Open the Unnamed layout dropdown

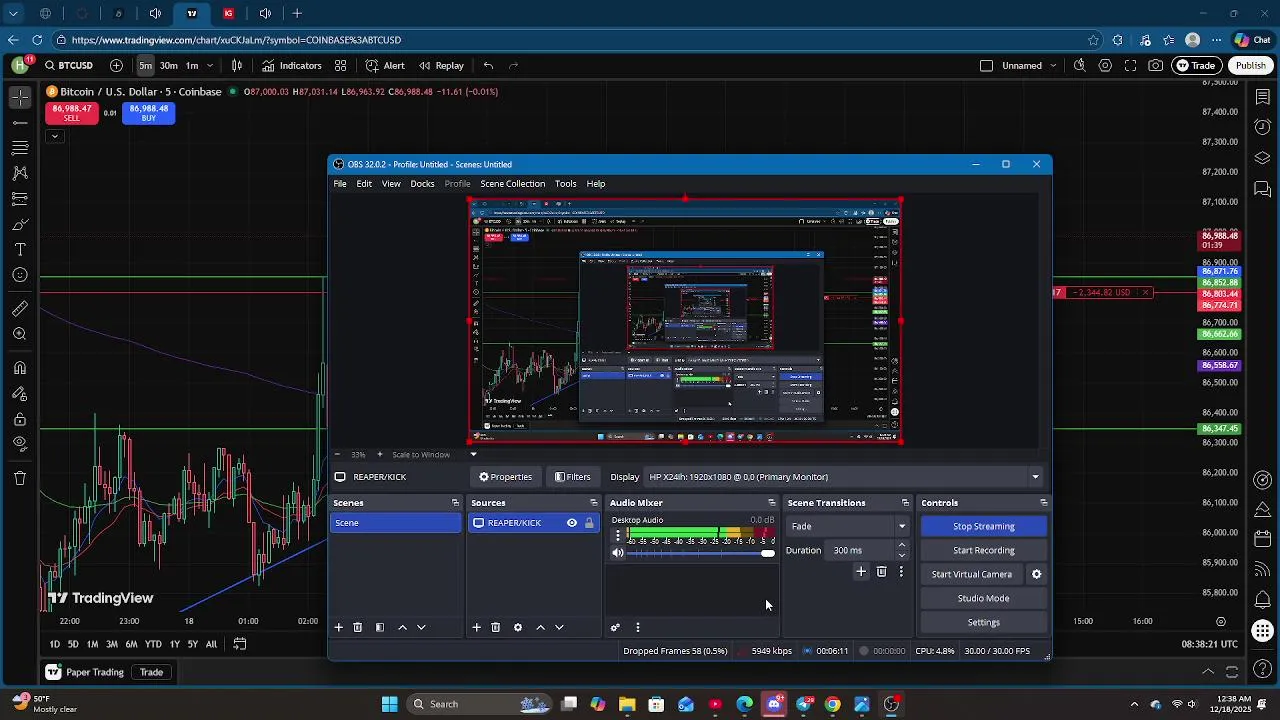click(x=1055, y=66)
